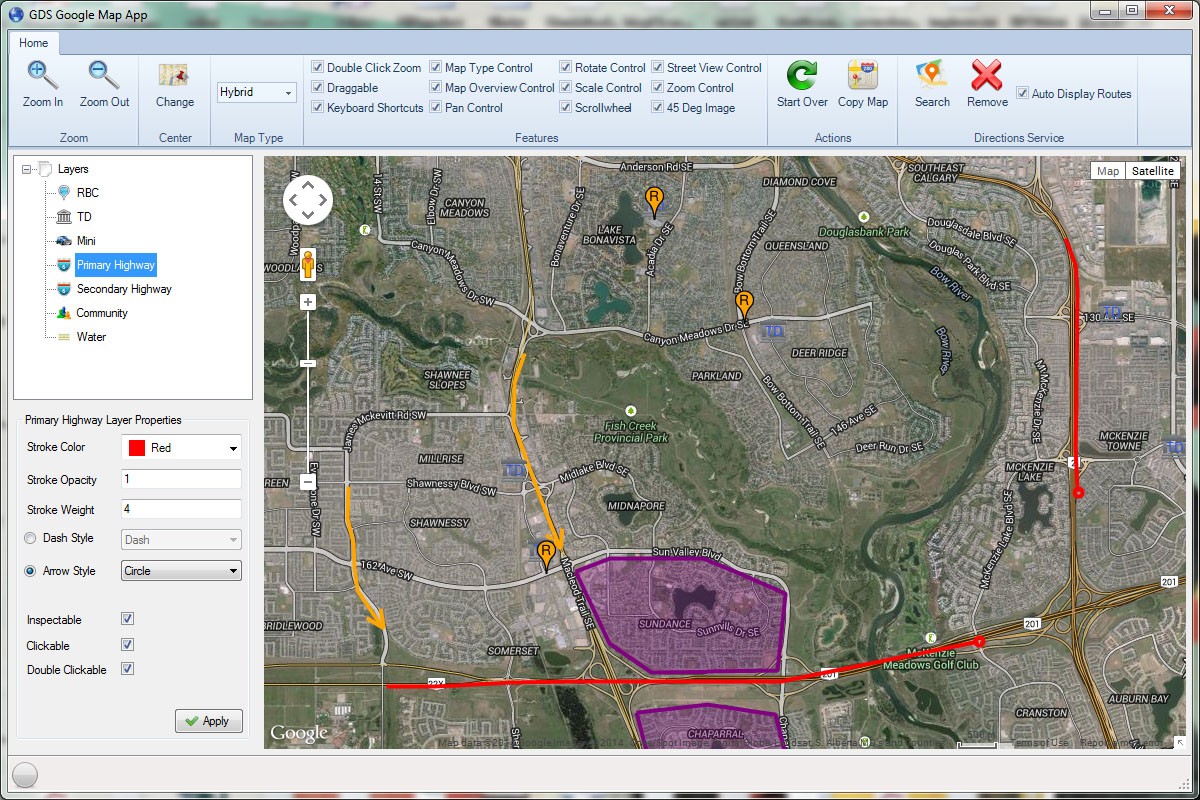The width and height of the screenshot is (1200, 800).
Task: Click the R marker near Lake Bonavista
Action: pyautogui.click(x=654, y=201)
